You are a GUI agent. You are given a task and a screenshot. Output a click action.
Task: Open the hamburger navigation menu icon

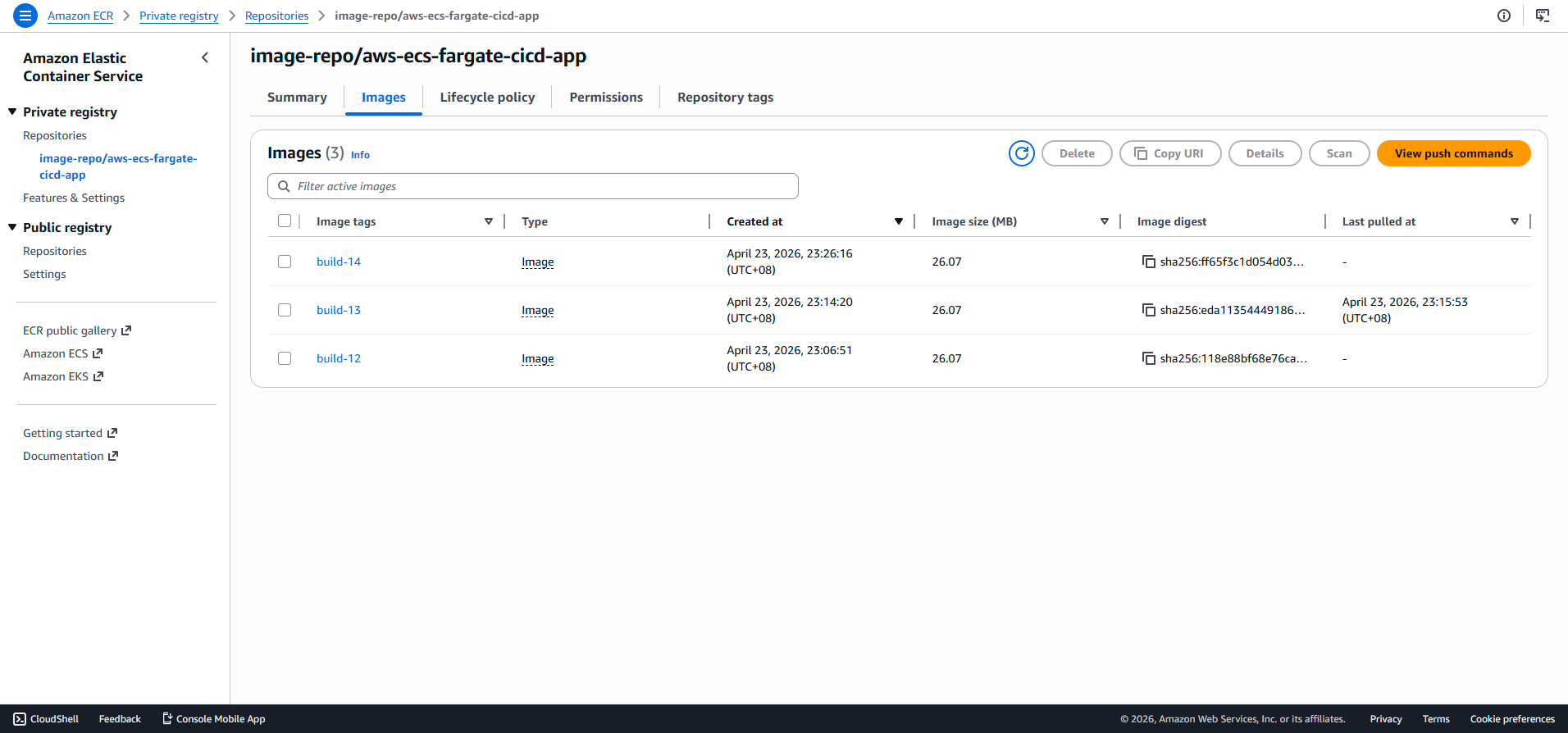pyautogui.click(x=25, y=16)
